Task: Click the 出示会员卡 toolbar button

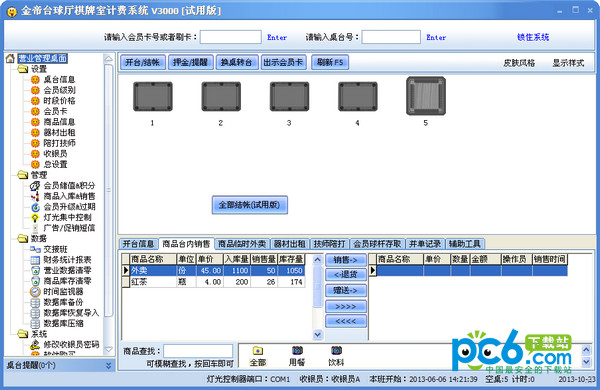Action: point(284,62)
